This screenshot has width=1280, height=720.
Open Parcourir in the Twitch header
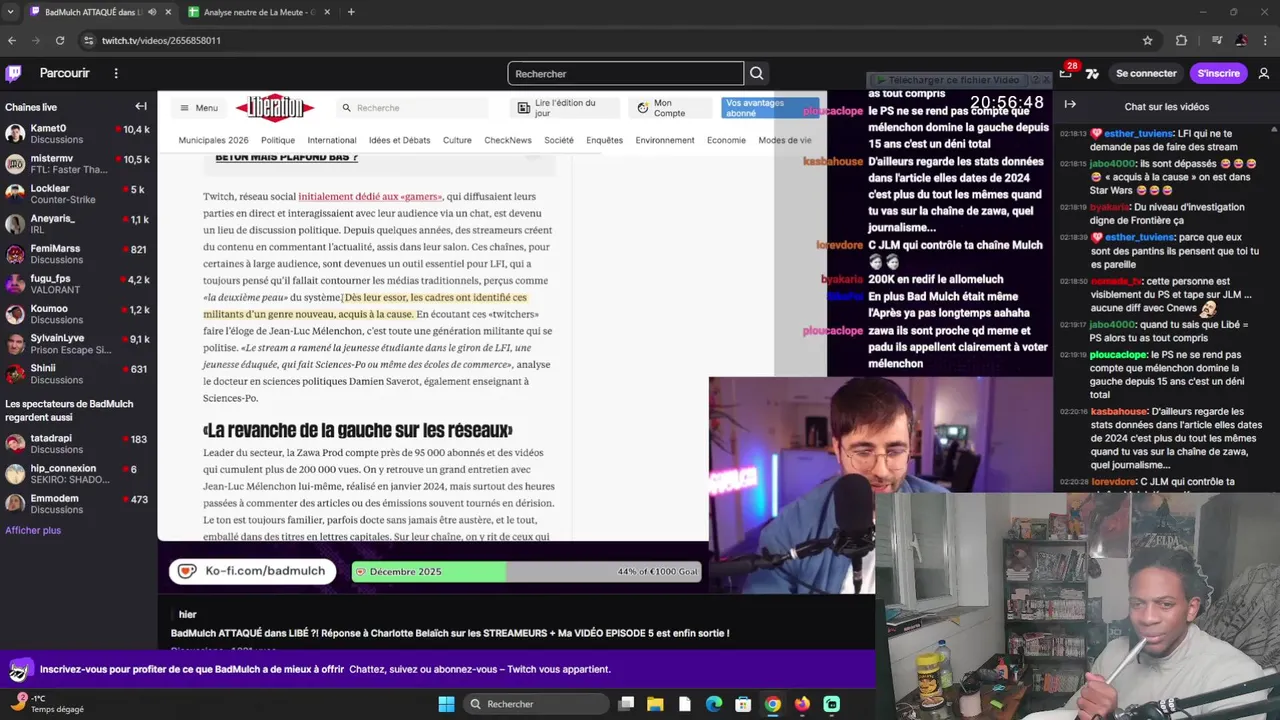coord(64,73)
